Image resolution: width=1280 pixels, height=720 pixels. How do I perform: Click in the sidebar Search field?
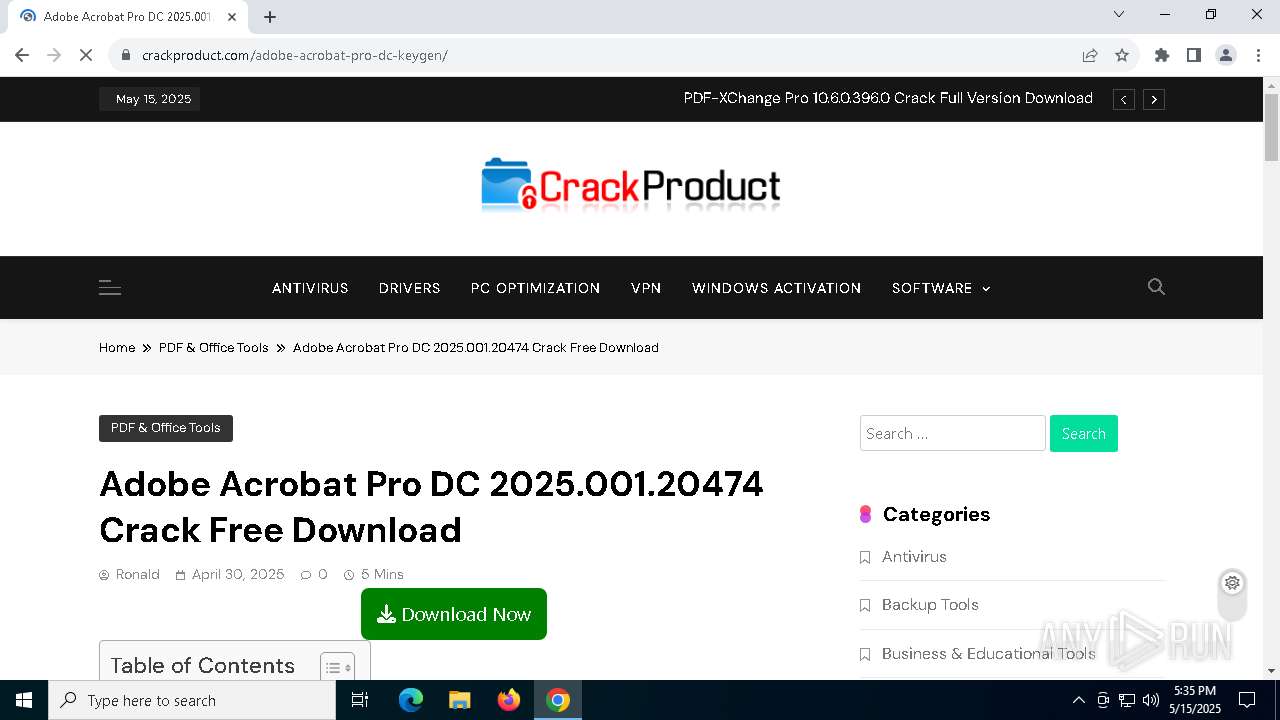[953, 433]
